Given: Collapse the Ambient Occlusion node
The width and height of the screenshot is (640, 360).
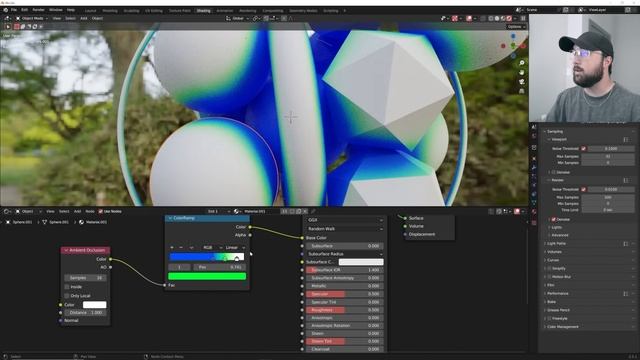Looking at the screenshot, I should coord(66,250).
